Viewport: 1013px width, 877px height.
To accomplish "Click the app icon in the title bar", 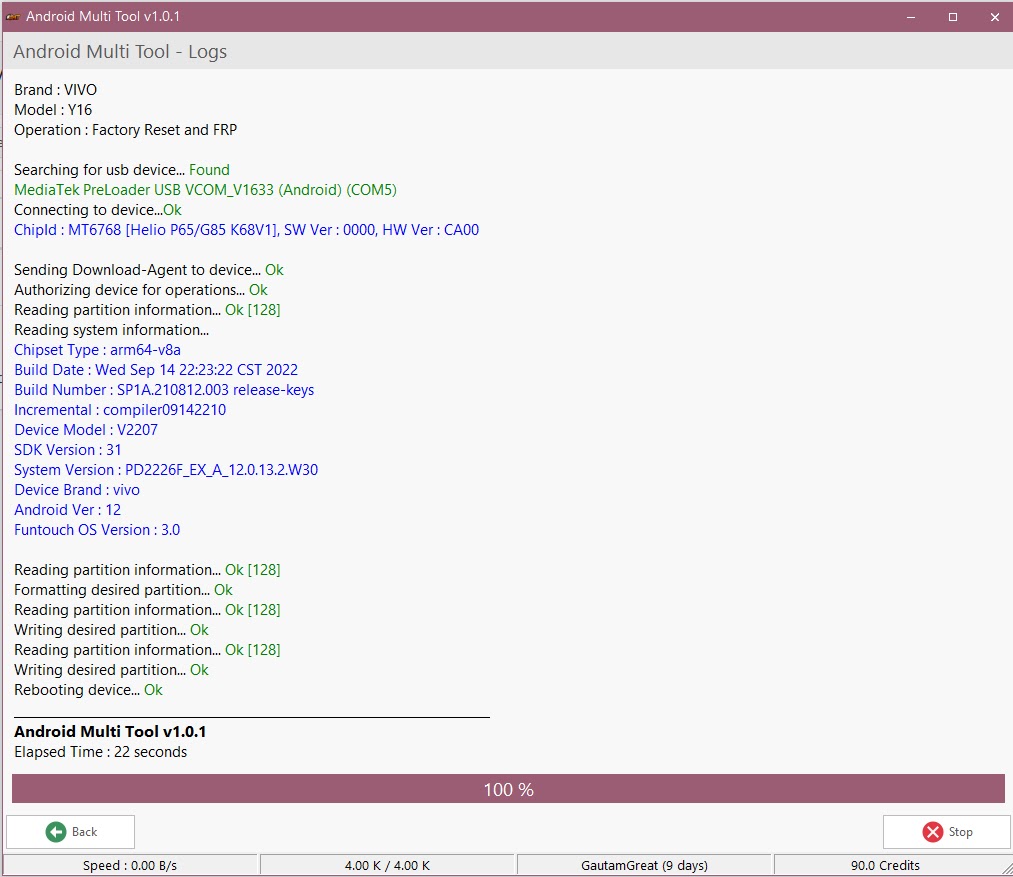I will pyautogui.click(x=13, y=17).
